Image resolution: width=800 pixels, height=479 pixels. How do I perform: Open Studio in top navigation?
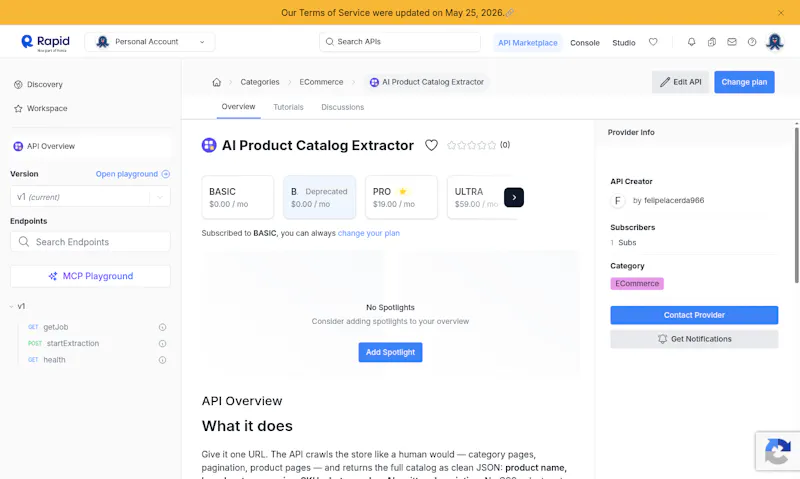pyautogui.click(x=623, y=43)
